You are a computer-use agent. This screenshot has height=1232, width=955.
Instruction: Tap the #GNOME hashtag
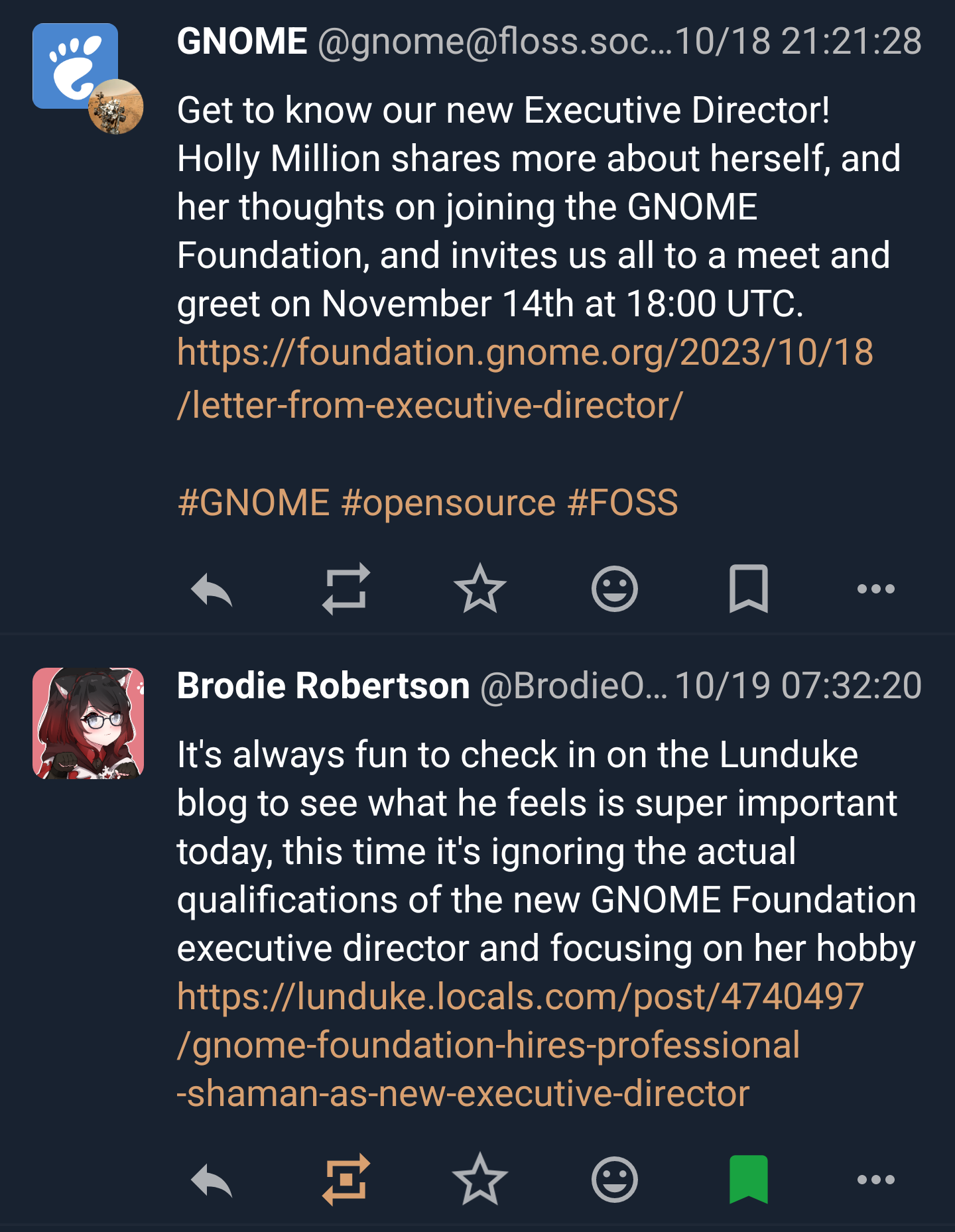pos(254,503)
